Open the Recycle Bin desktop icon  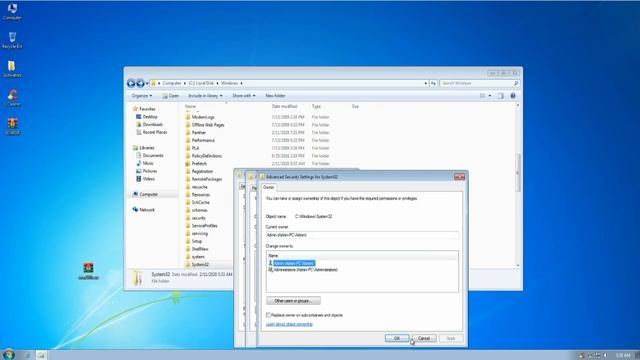point(12,40)
